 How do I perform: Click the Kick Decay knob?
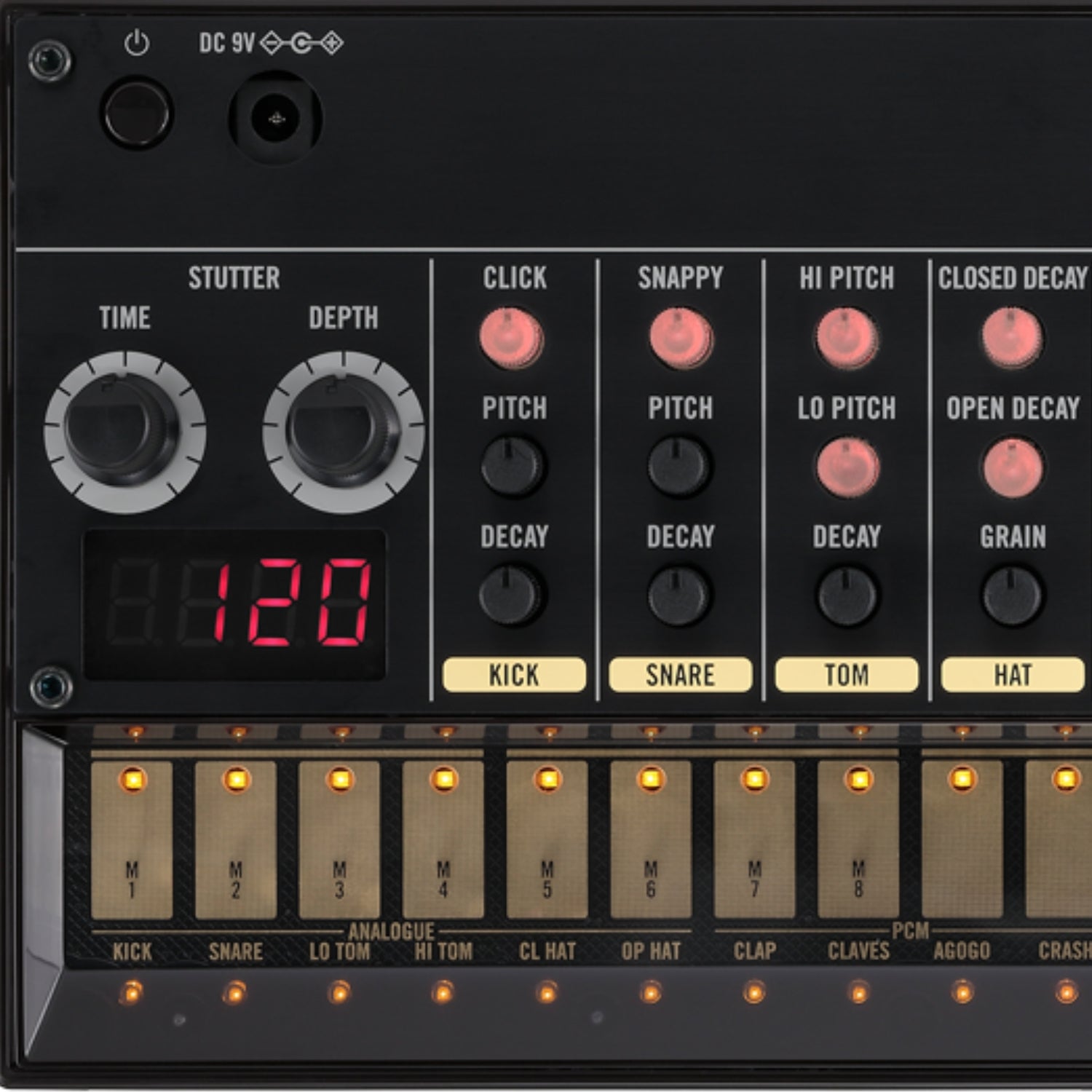coord(513,597)
